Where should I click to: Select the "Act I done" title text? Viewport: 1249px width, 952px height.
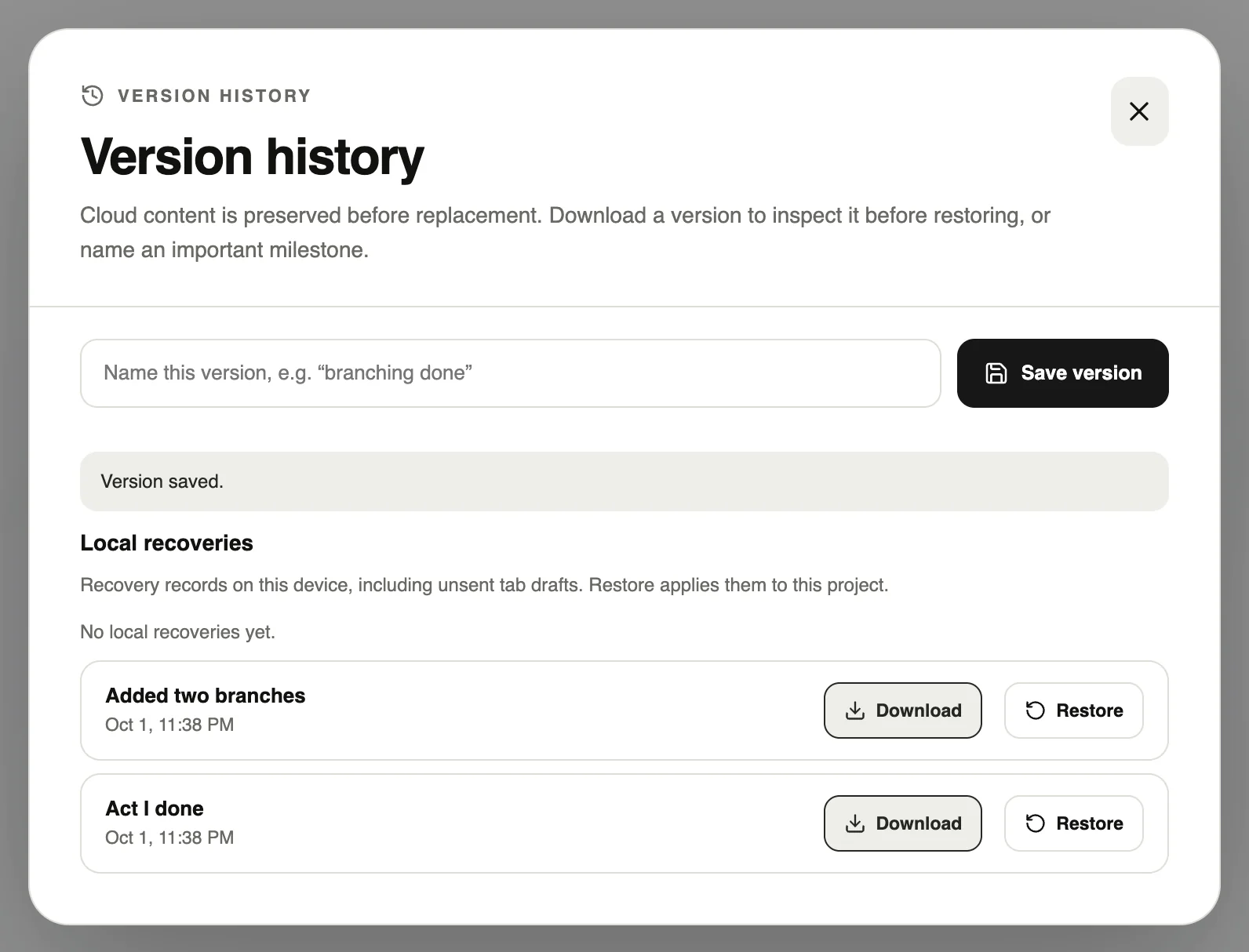point(155,808)
